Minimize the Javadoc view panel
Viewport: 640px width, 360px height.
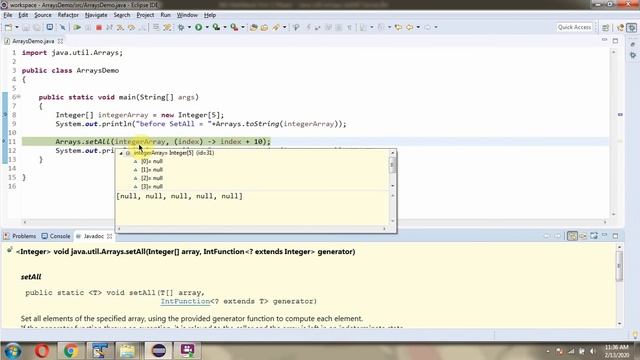pyautogui.click(x=604, y=236)
